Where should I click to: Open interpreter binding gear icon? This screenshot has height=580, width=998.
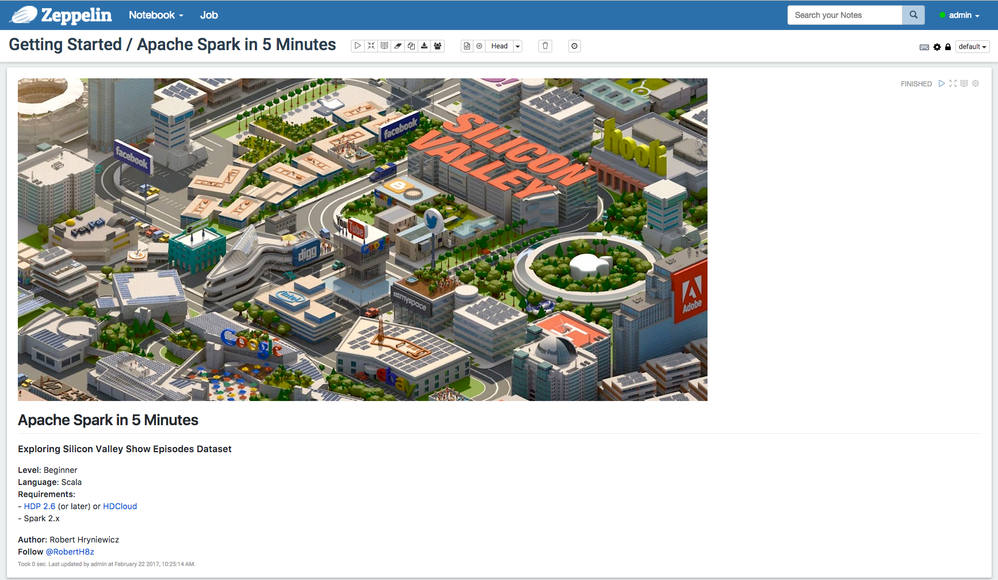(937, 47)
